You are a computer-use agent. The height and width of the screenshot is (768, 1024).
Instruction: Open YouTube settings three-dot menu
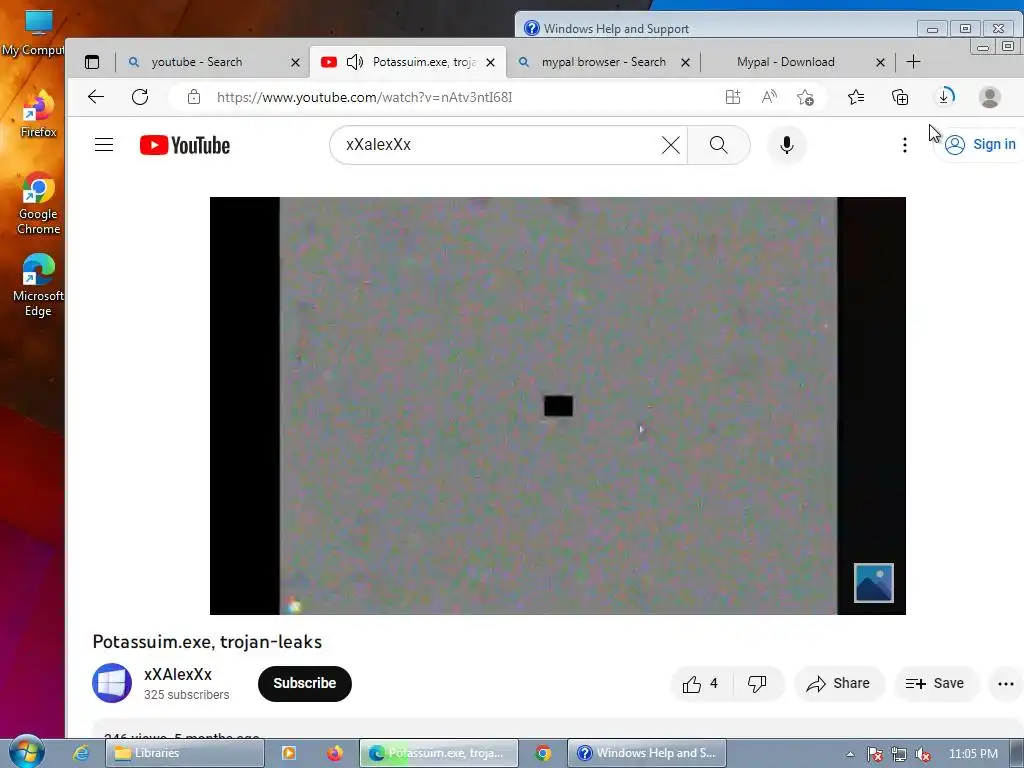[x=904, y=145]
